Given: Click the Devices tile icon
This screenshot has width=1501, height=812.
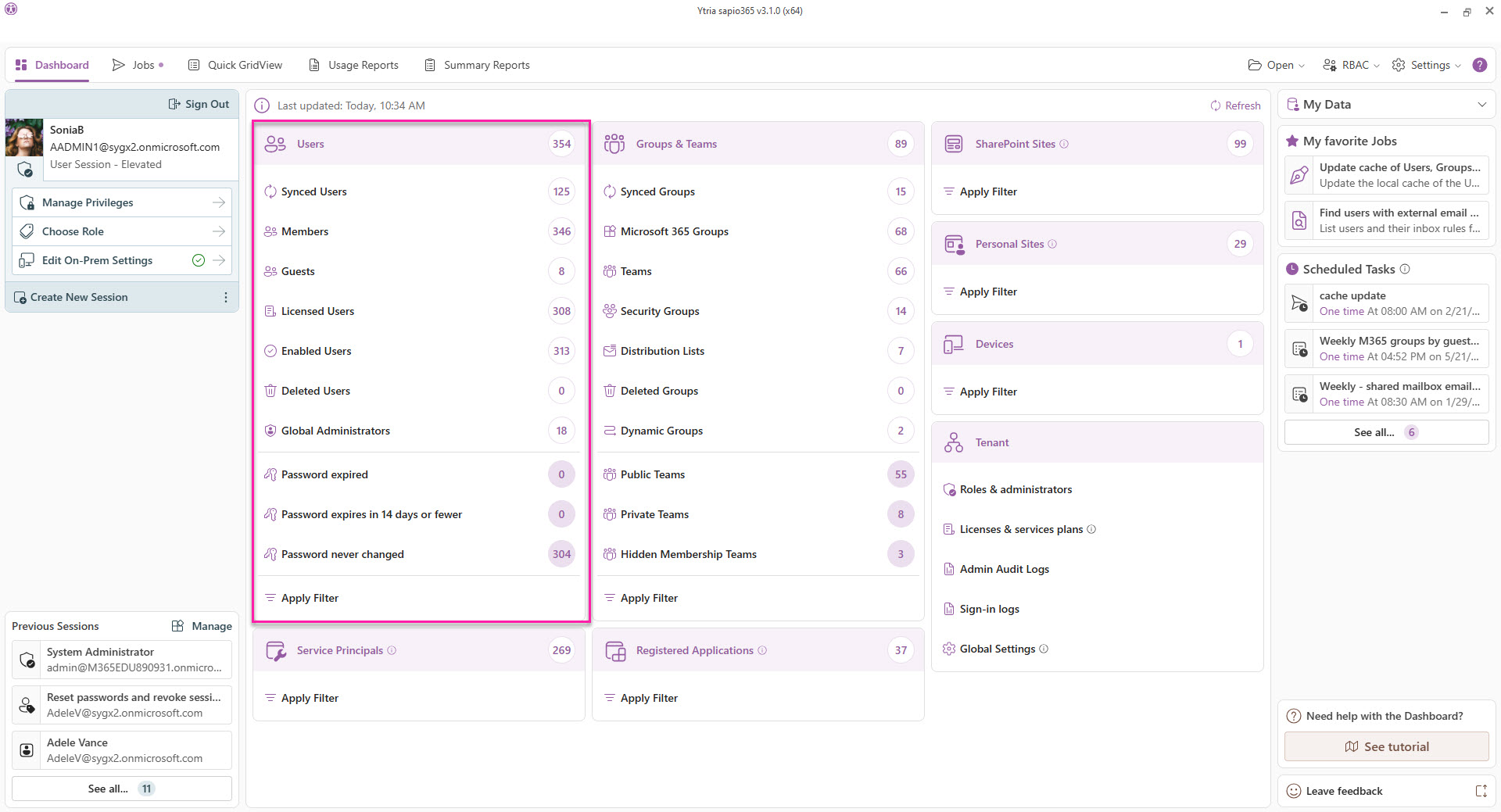Looking at the screenshot, I should 953,344.
